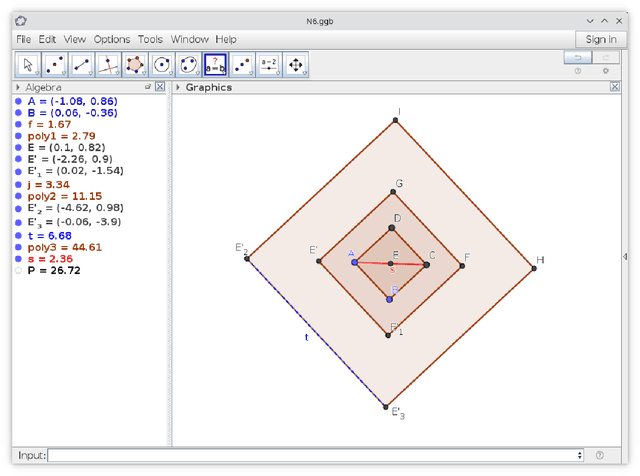Open the Input bar history dropdown arrow

[x=581, y=456]
